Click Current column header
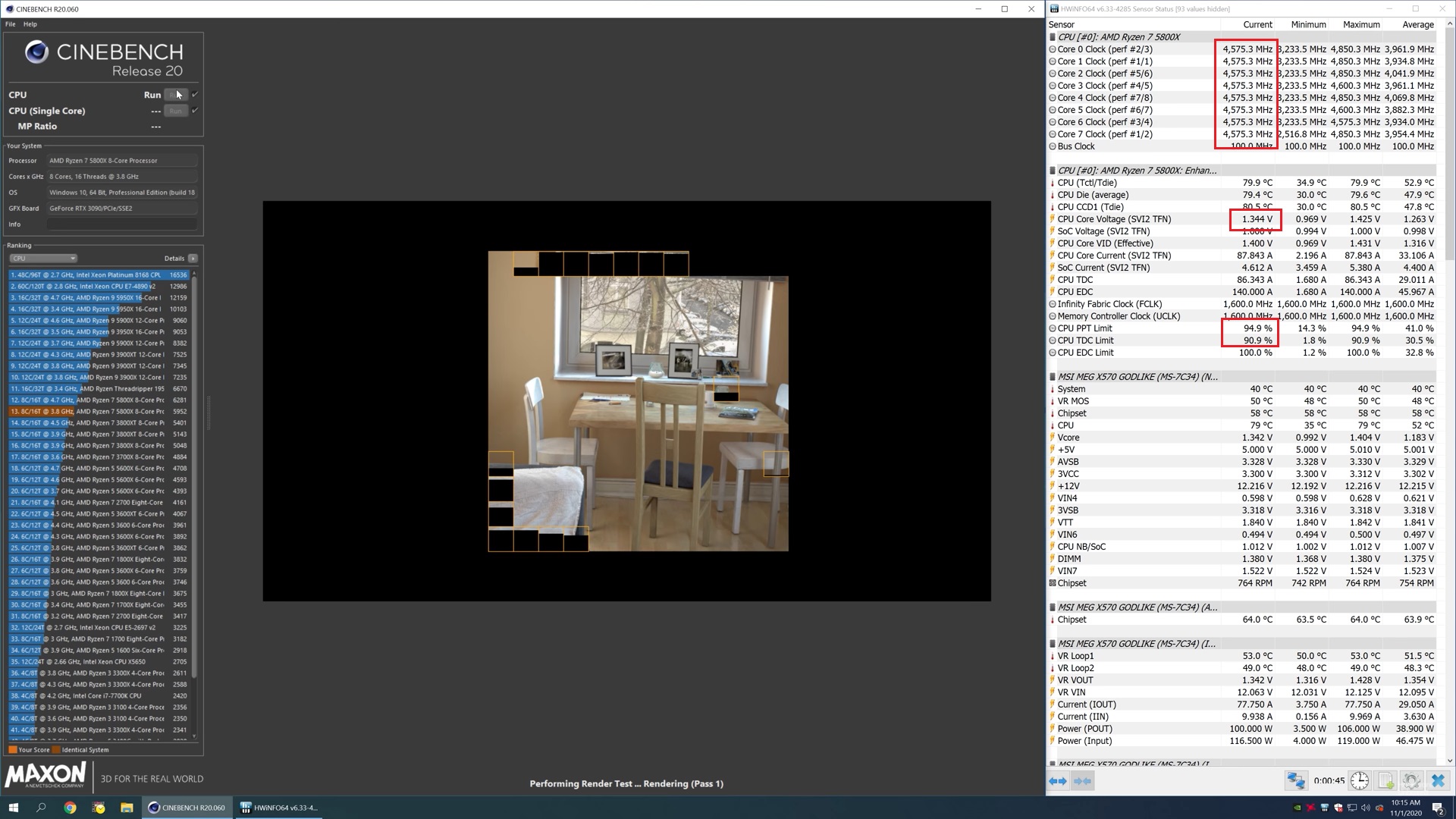 point(1257,25)
